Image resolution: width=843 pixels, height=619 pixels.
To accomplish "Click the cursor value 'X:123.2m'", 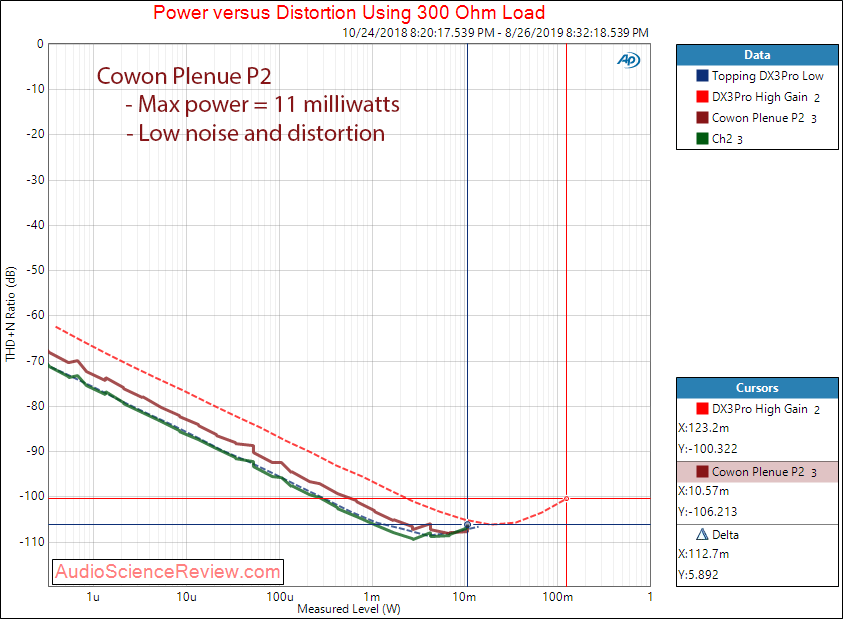I will [704, 428].
